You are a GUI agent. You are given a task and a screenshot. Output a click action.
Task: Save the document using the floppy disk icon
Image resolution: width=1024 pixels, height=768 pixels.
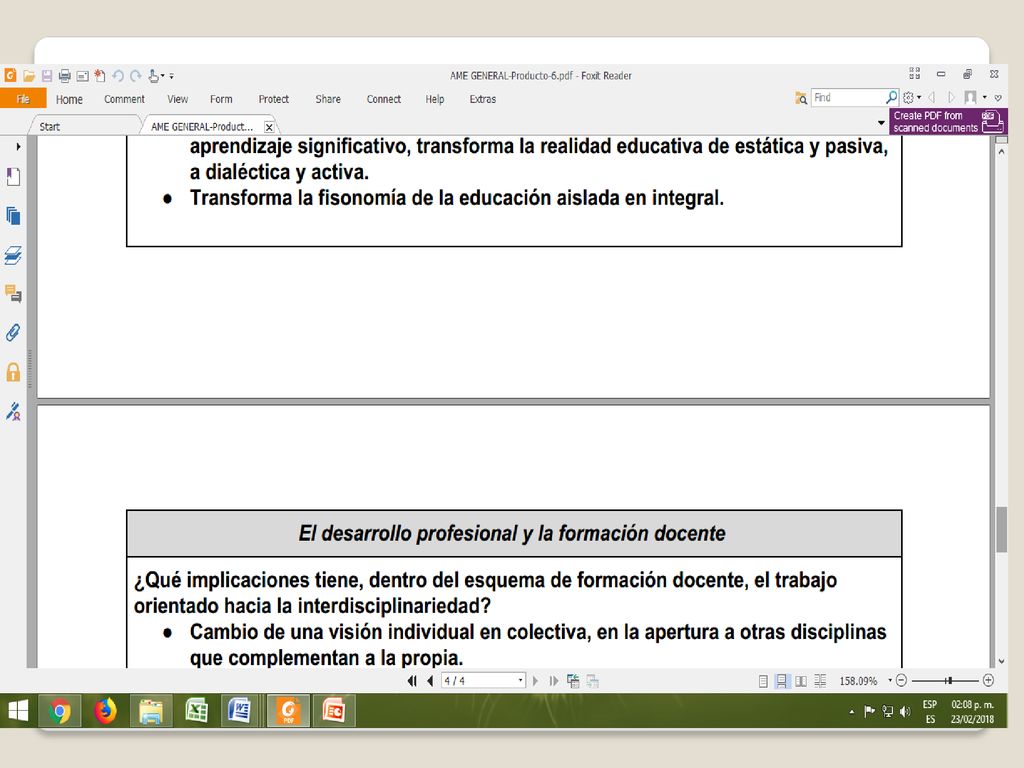click(46, 76)
